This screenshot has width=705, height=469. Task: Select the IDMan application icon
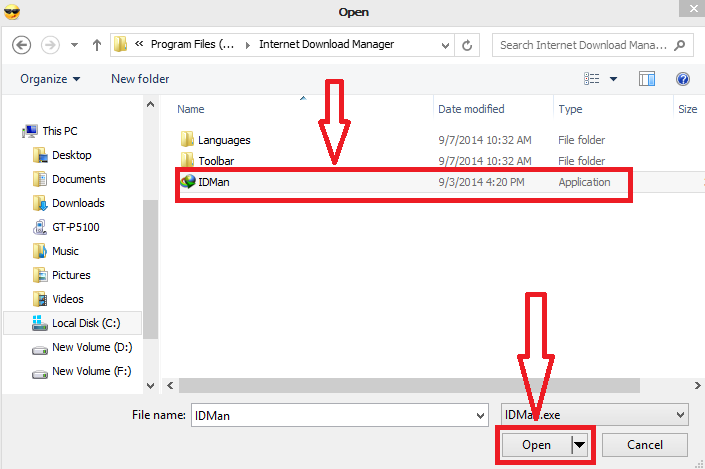[x=188, y=182]
